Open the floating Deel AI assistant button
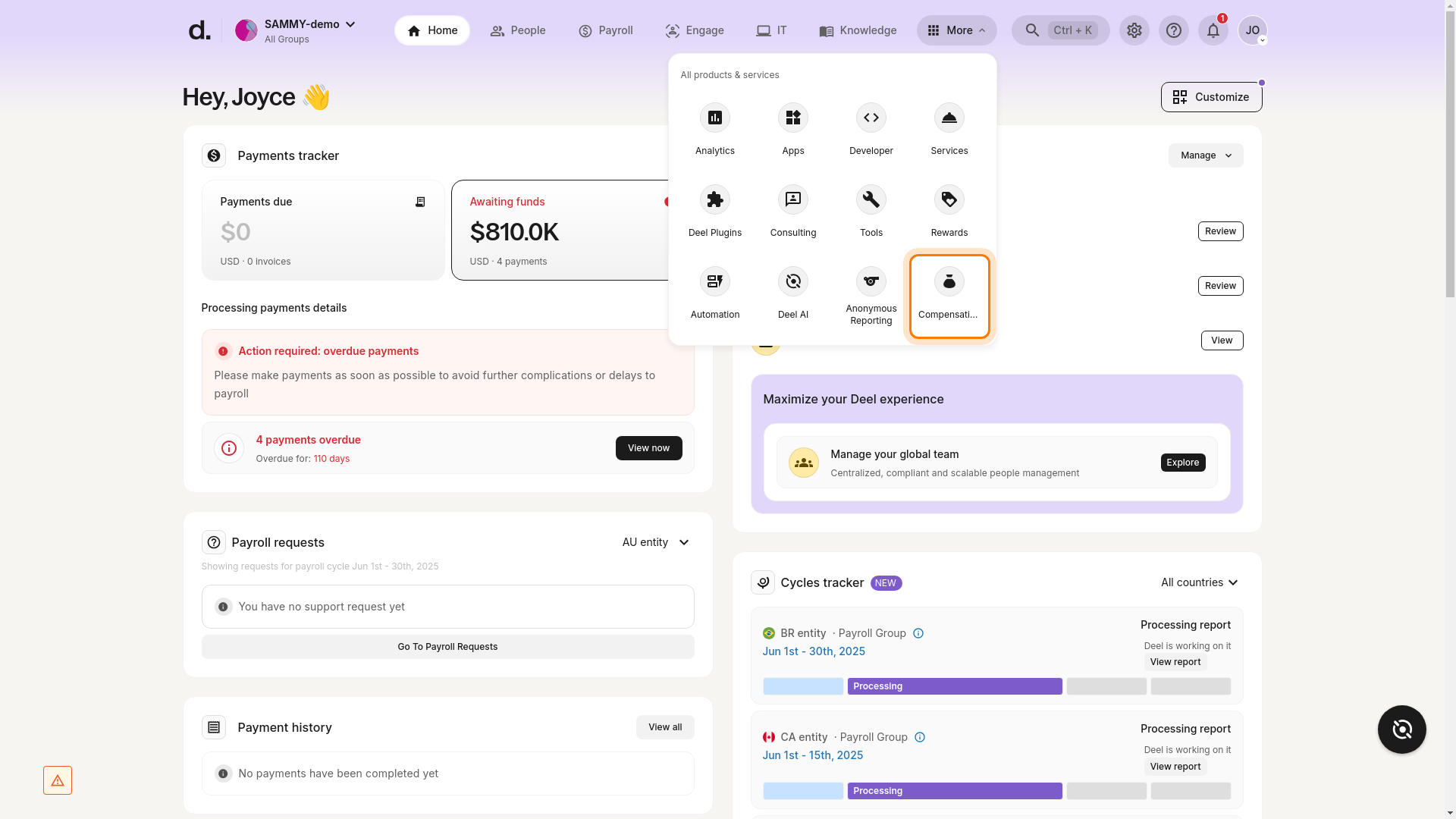Viewport: 1456px width, 819px height. [1401, 730]
